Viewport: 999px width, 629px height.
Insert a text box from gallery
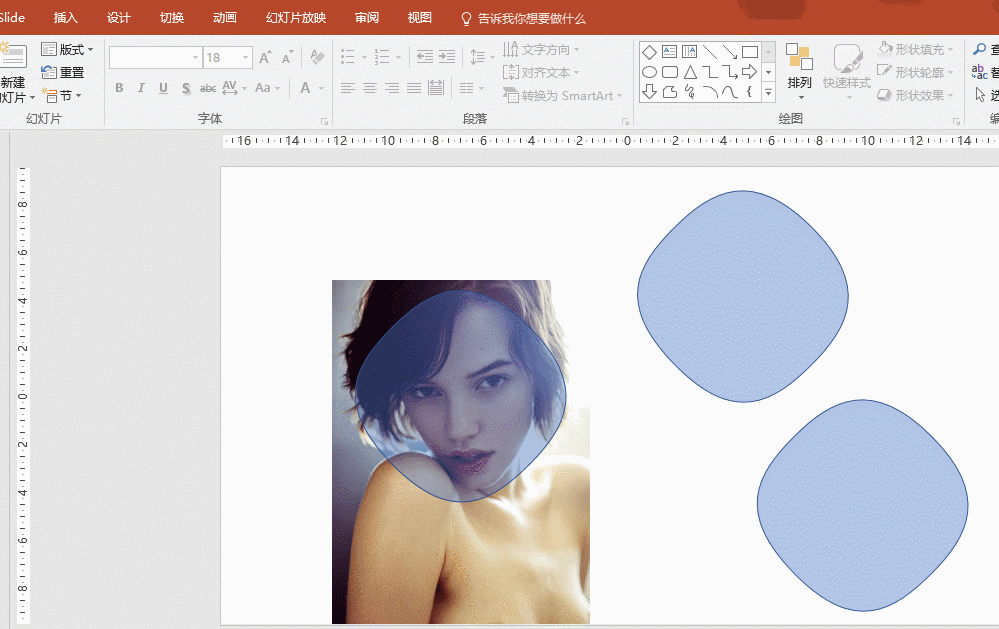669,52
